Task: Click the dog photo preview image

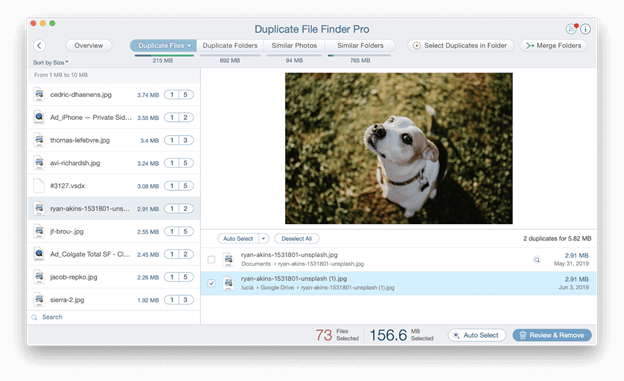Action: [399, 148]
